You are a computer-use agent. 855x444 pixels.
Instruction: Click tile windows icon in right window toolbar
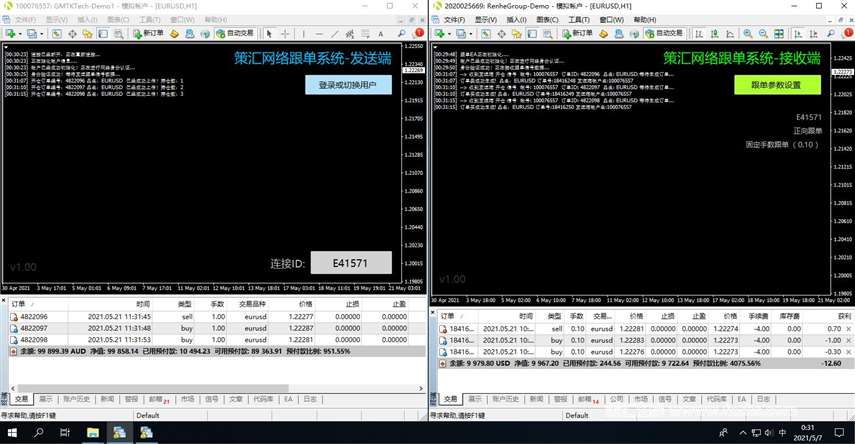pyautogui.click(x=779, y=34)
